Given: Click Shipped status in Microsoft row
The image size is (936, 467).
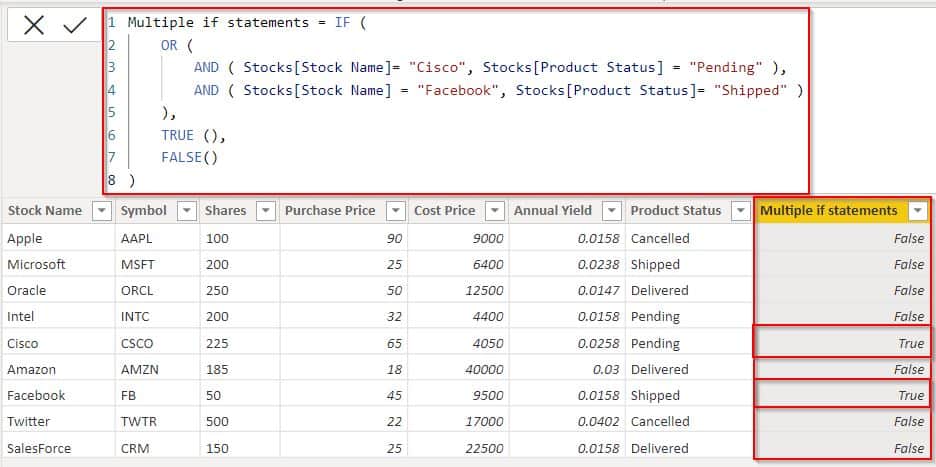Looking at the screenshot, I should coord(655,264).
